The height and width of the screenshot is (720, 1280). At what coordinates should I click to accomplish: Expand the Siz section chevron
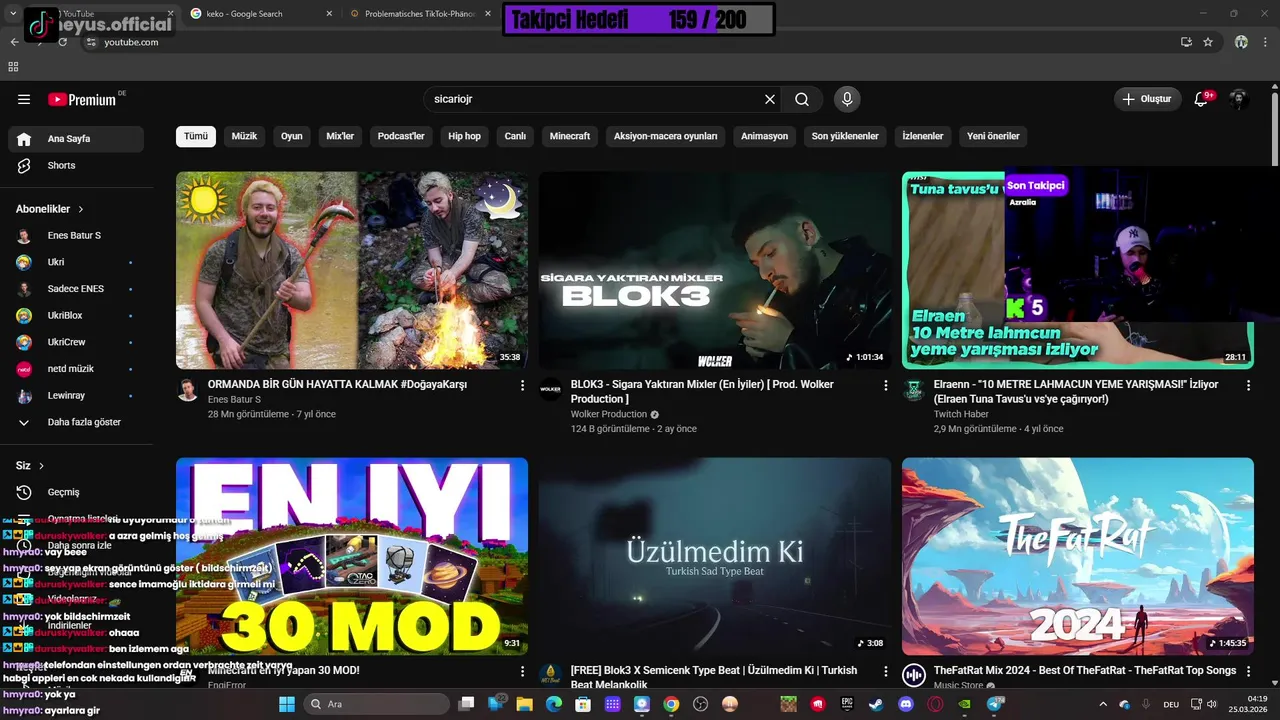(x=42, y=465)
